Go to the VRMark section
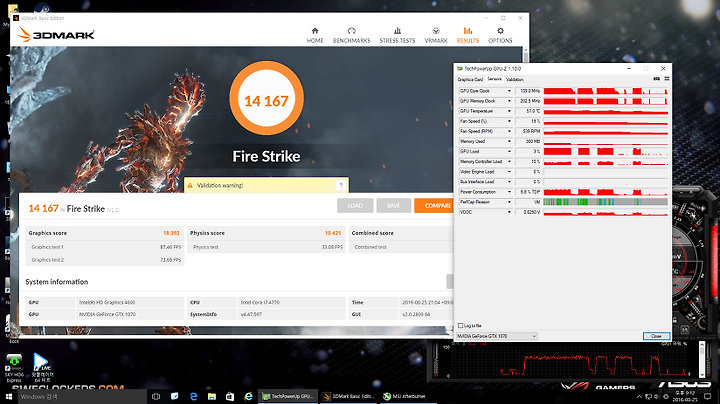This screenshot has width=720, height=404. pos(436,35)
